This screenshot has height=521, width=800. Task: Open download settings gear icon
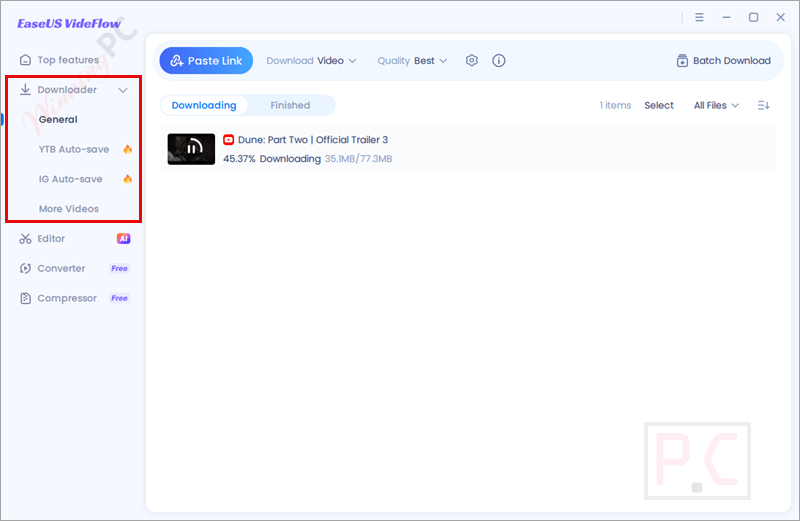pos(472,61)
